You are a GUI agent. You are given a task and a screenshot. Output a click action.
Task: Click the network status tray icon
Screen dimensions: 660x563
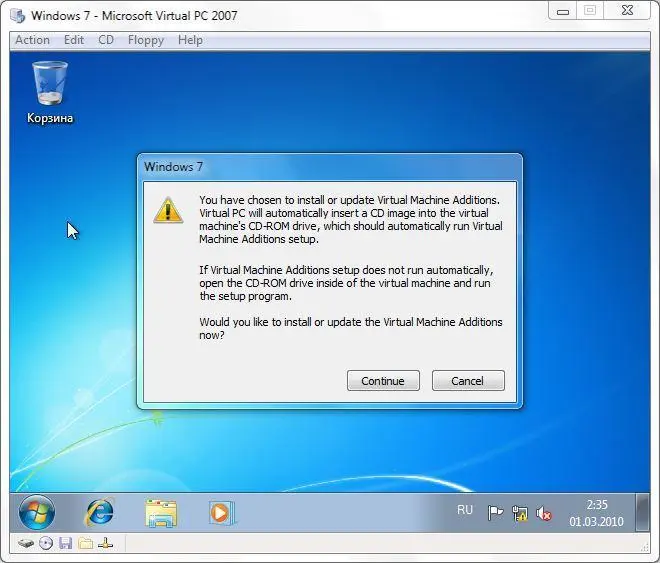(x=520, y=513)
